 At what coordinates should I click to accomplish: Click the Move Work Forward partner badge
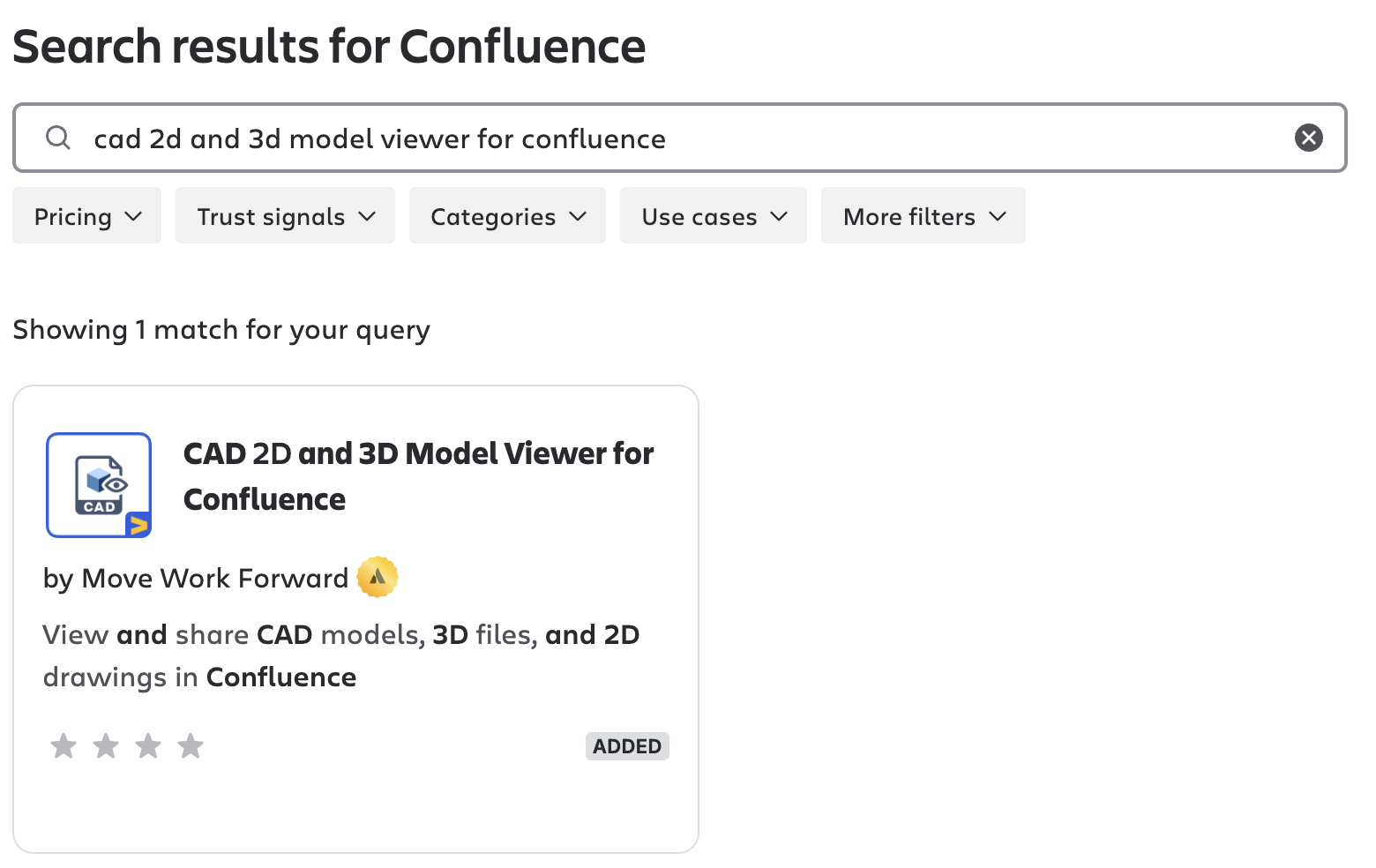378,578
